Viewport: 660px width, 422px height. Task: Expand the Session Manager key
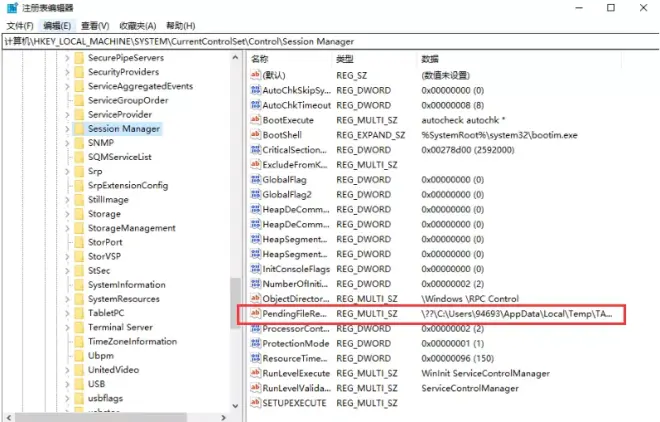point(67,129)
